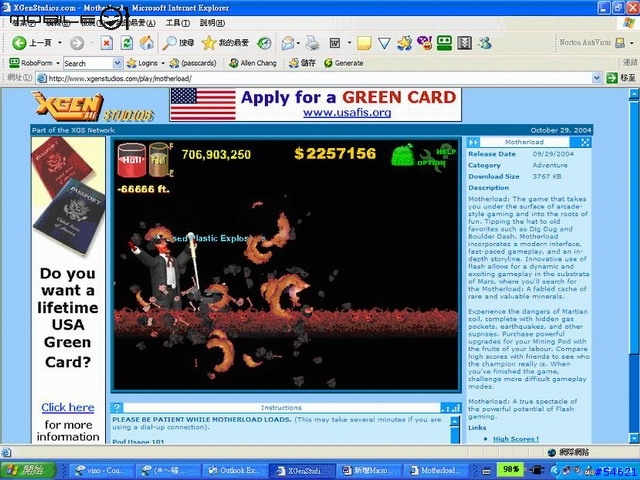Switch to the Outlook Ex... taskbar window
640x480 pixels.
click(234, 470)
